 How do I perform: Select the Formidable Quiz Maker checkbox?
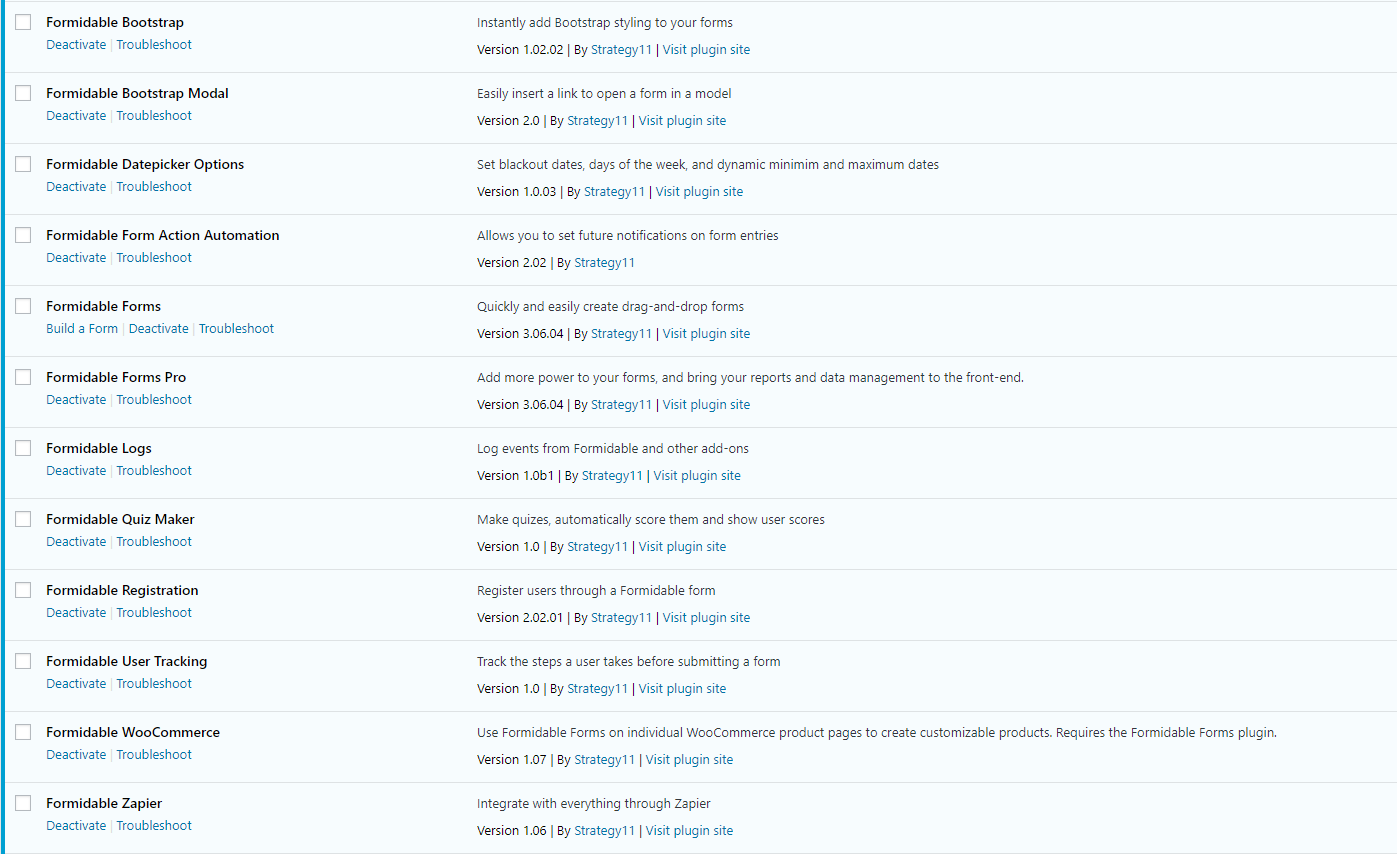click(x=23, y=519)
